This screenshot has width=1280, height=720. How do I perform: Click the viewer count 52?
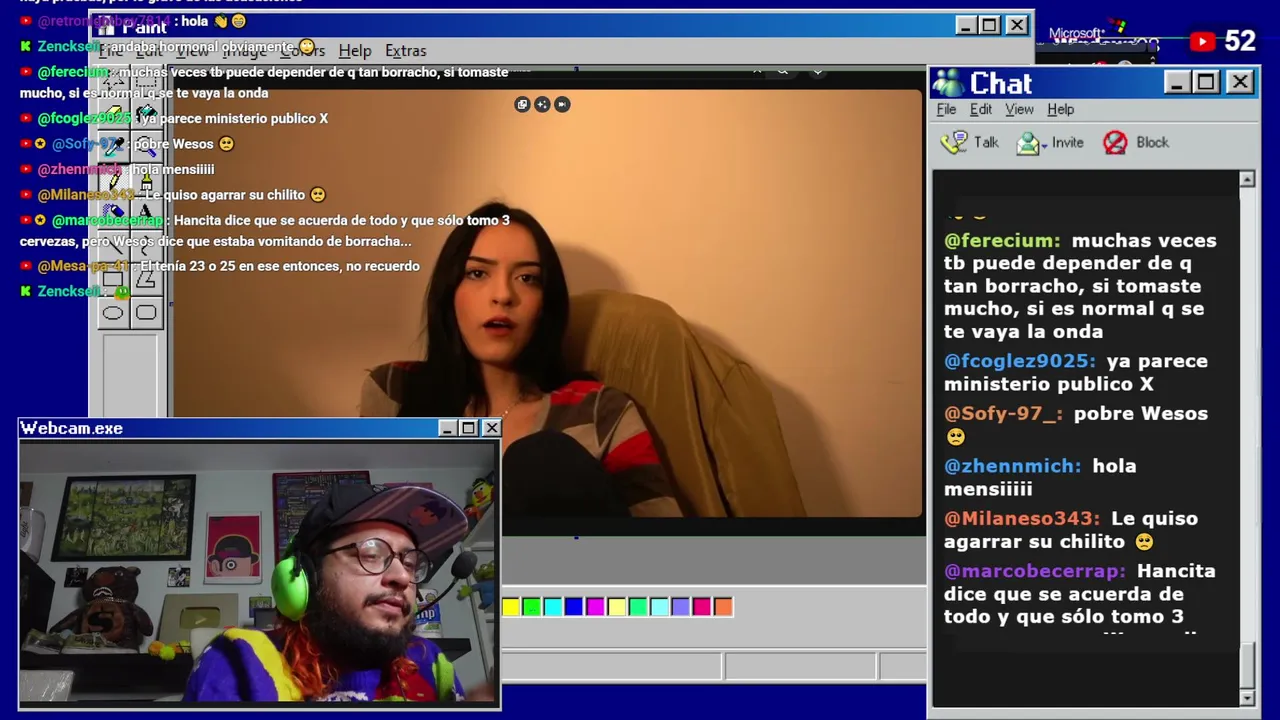[1240, 41]
